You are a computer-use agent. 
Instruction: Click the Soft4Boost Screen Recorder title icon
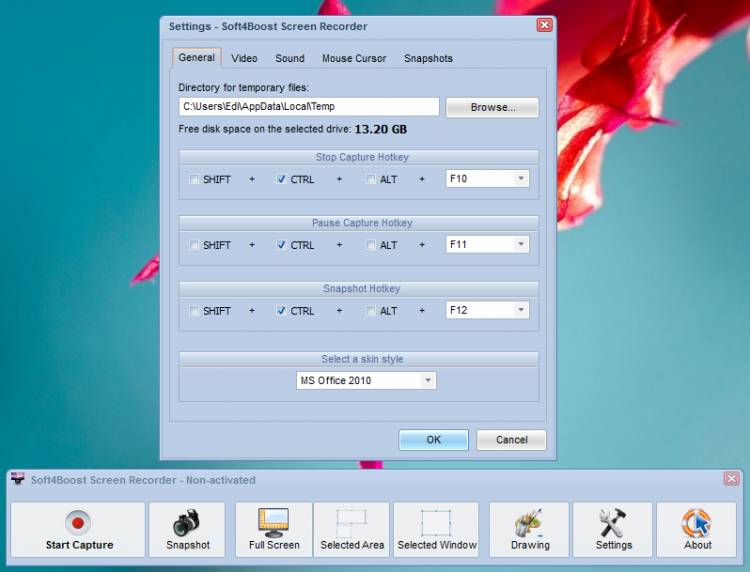point(18,479)
